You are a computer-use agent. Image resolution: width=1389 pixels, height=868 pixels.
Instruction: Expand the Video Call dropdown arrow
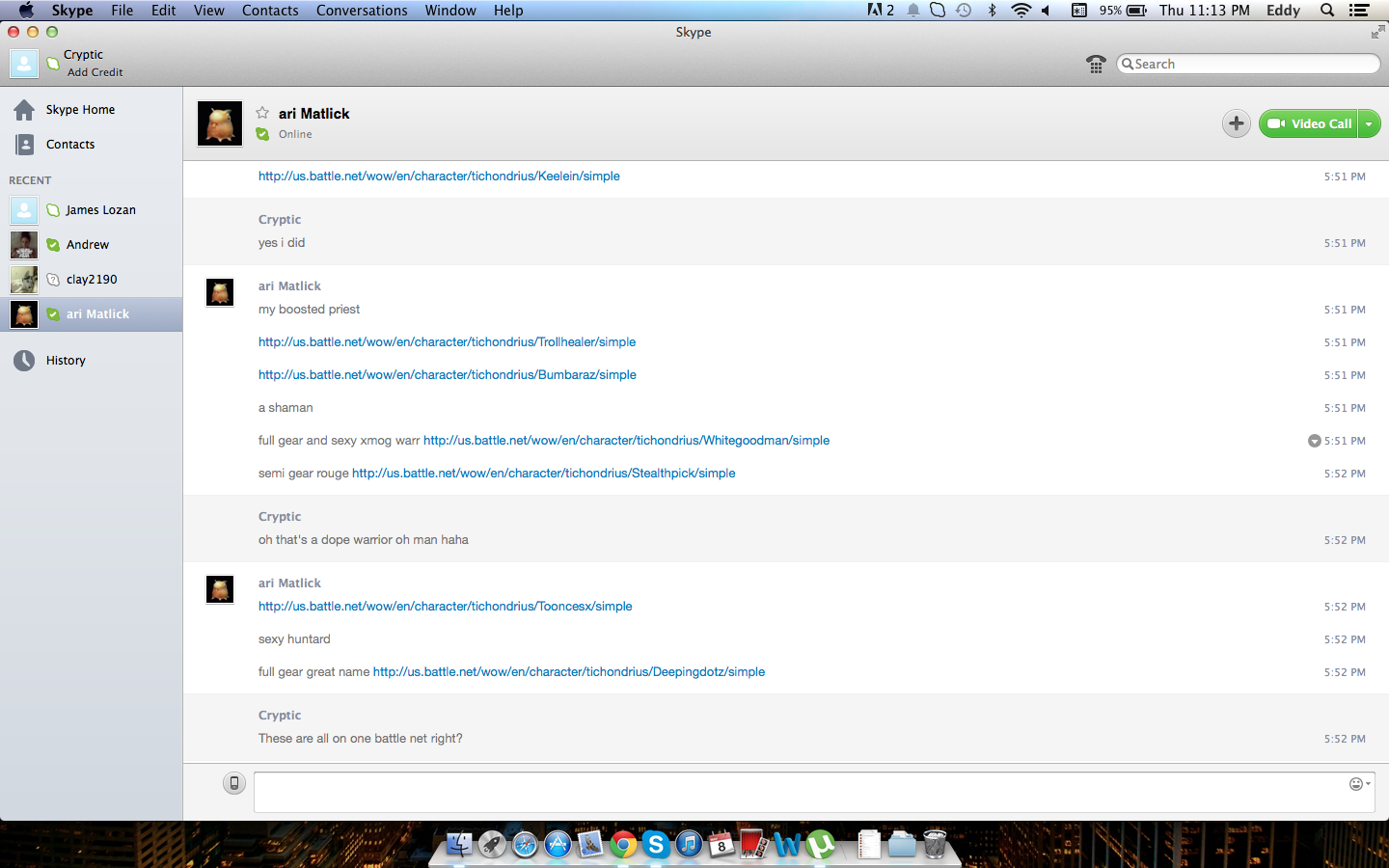[x=1369, y=123]
